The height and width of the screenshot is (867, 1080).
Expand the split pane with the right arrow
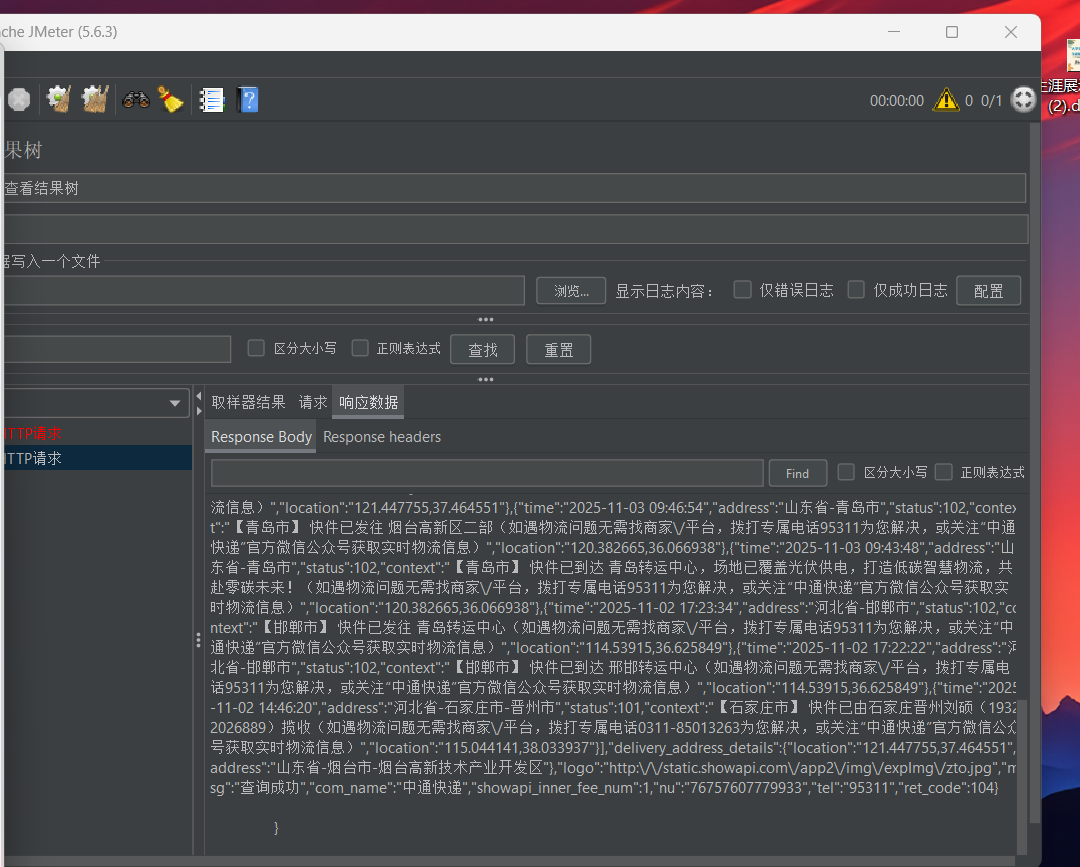coord(198,410)
